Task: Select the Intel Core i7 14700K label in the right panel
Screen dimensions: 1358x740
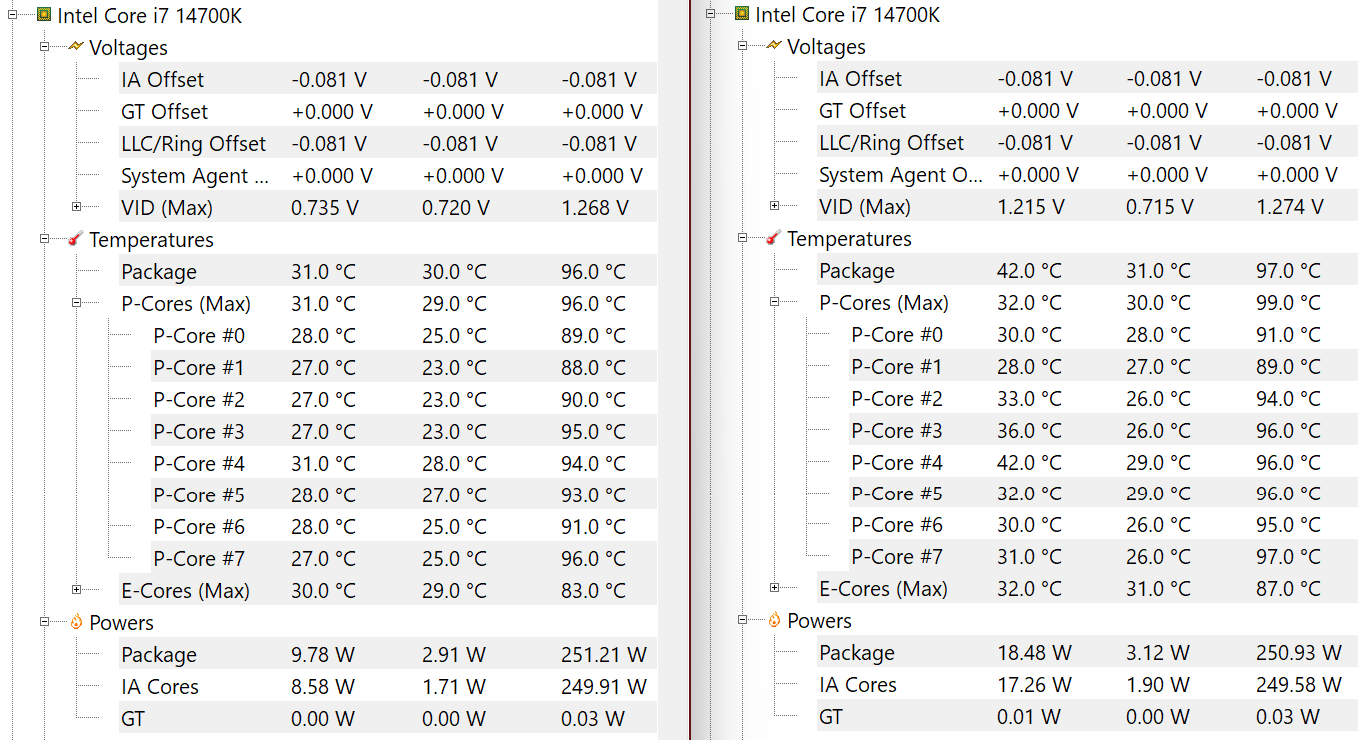Action: pos(847,15)
